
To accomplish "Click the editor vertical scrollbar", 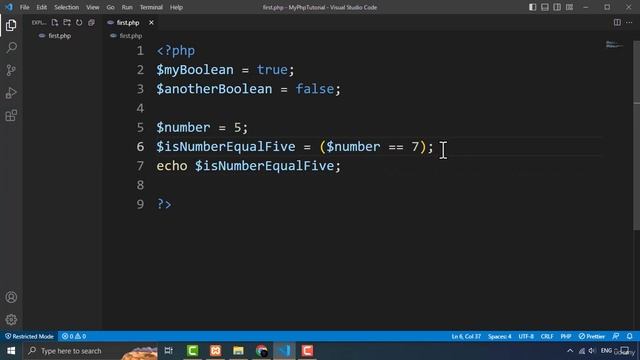I will (x=636, y=135).
